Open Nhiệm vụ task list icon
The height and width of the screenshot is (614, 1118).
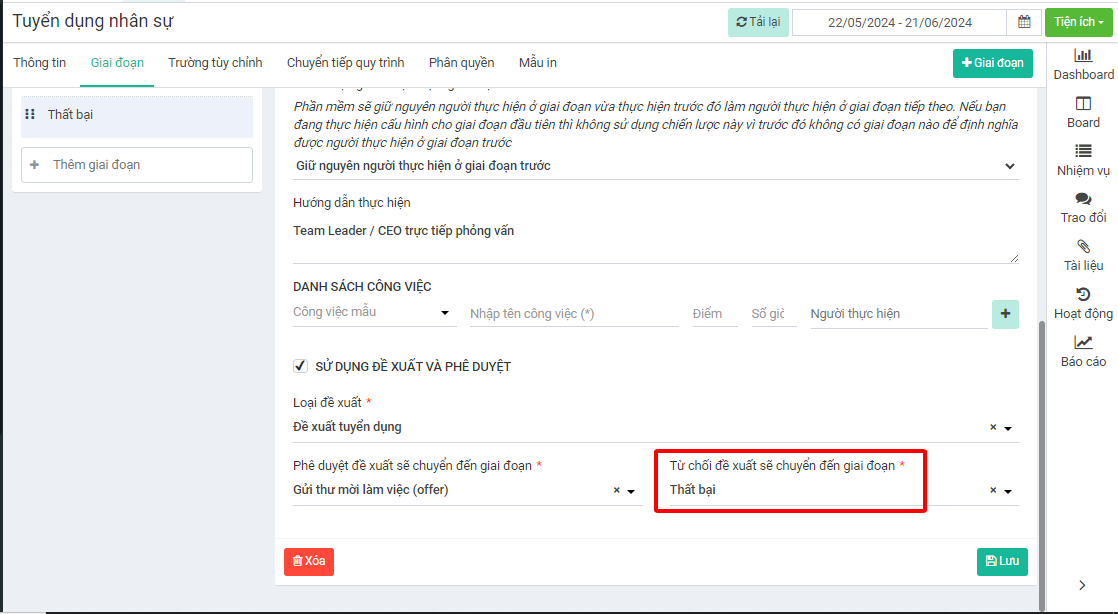(1083, 152)
